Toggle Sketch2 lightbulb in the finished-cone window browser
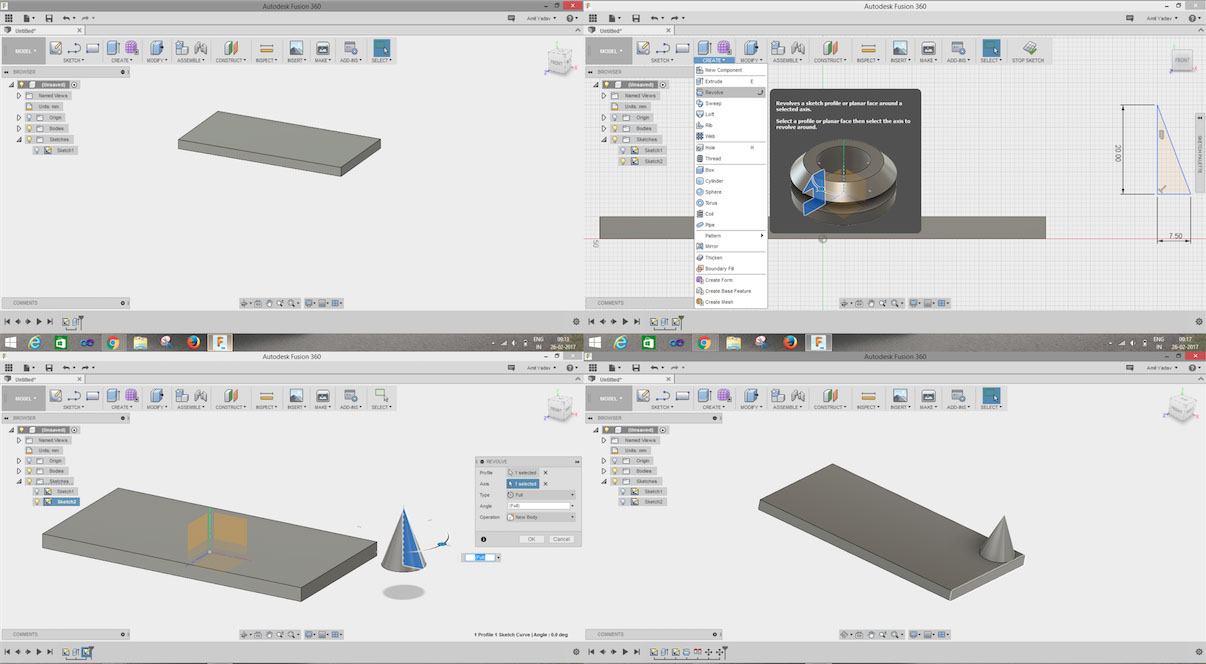This screenshot has width=1206, height=664. 622,501
